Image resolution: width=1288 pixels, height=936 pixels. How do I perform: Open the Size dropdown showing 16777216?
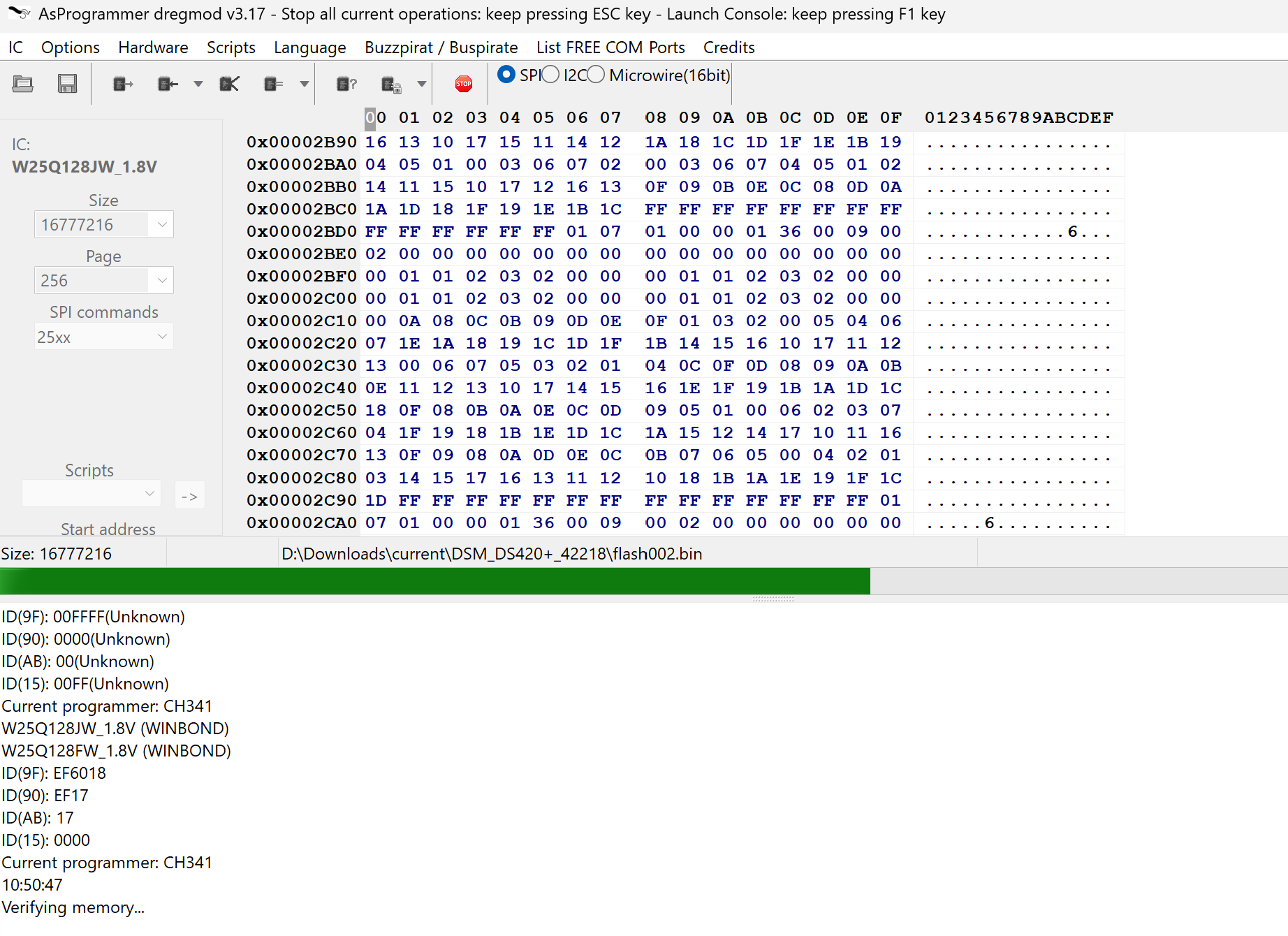(161, 224)
